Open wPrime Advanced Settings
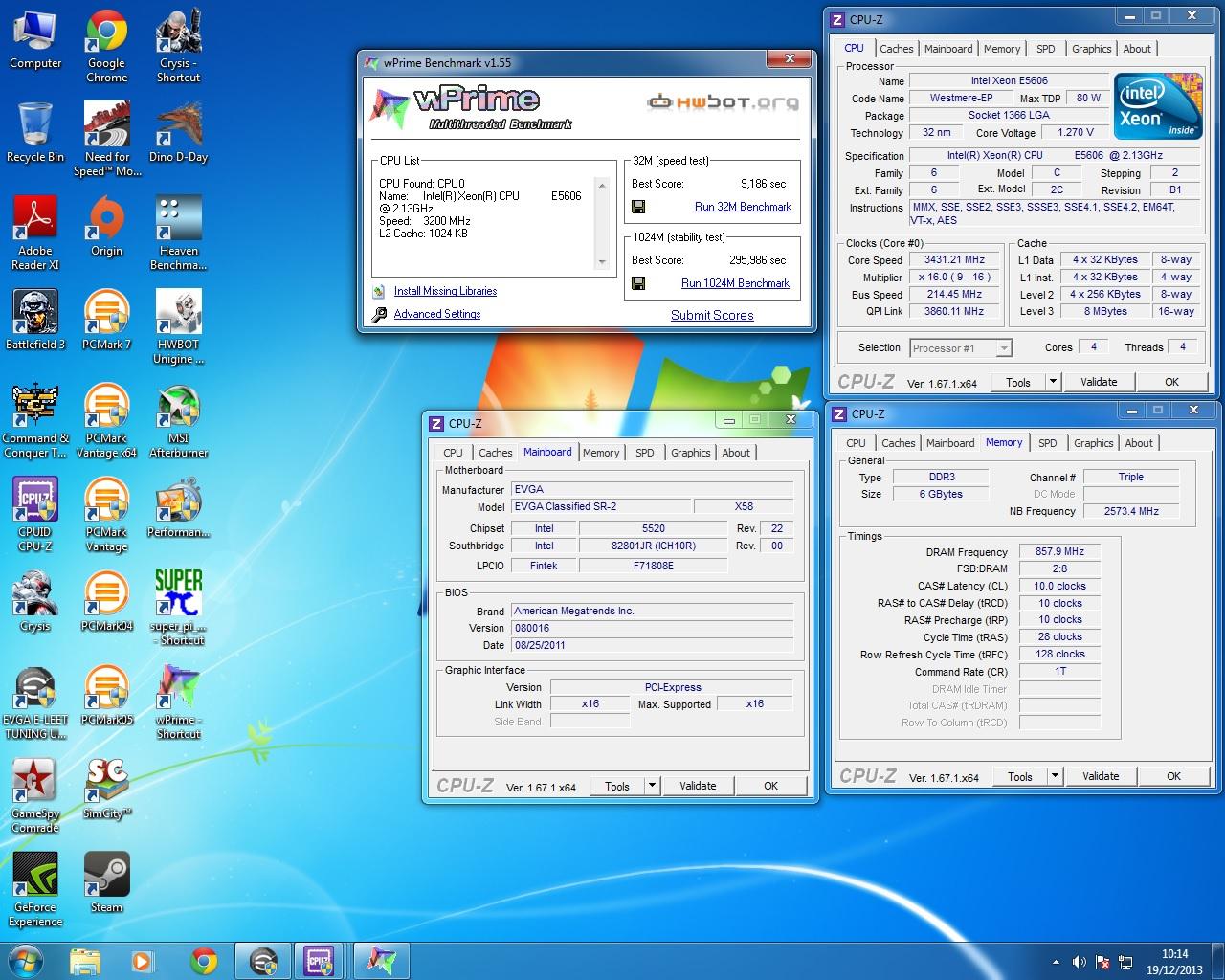Screen dimensions: 1225x980 point(436,314)
